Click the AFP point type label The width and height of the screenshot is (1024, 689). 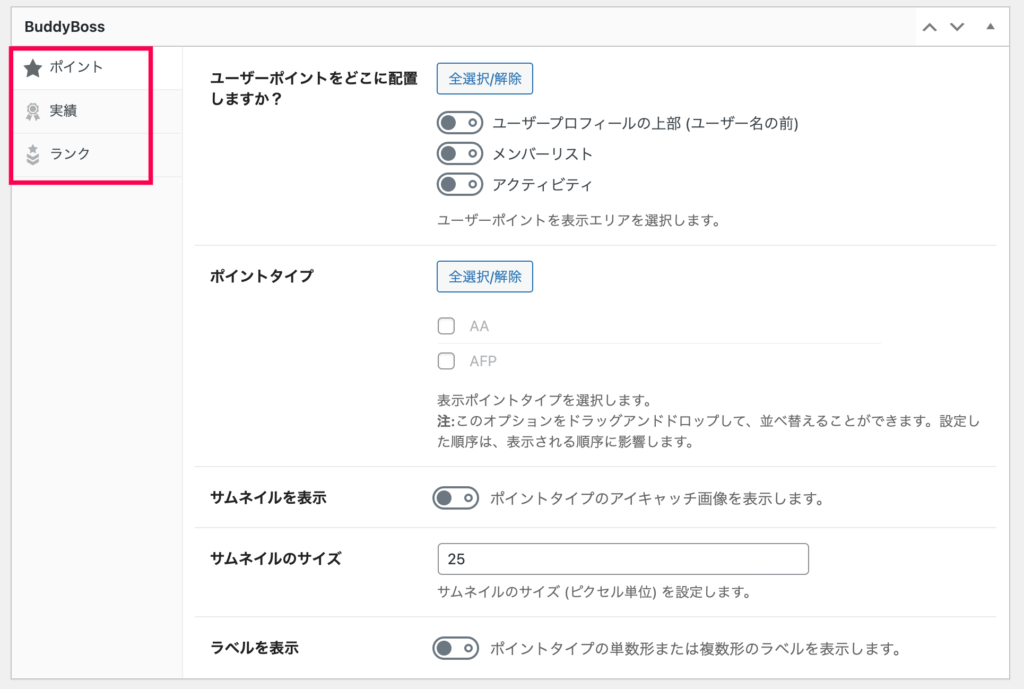[483, 361]
